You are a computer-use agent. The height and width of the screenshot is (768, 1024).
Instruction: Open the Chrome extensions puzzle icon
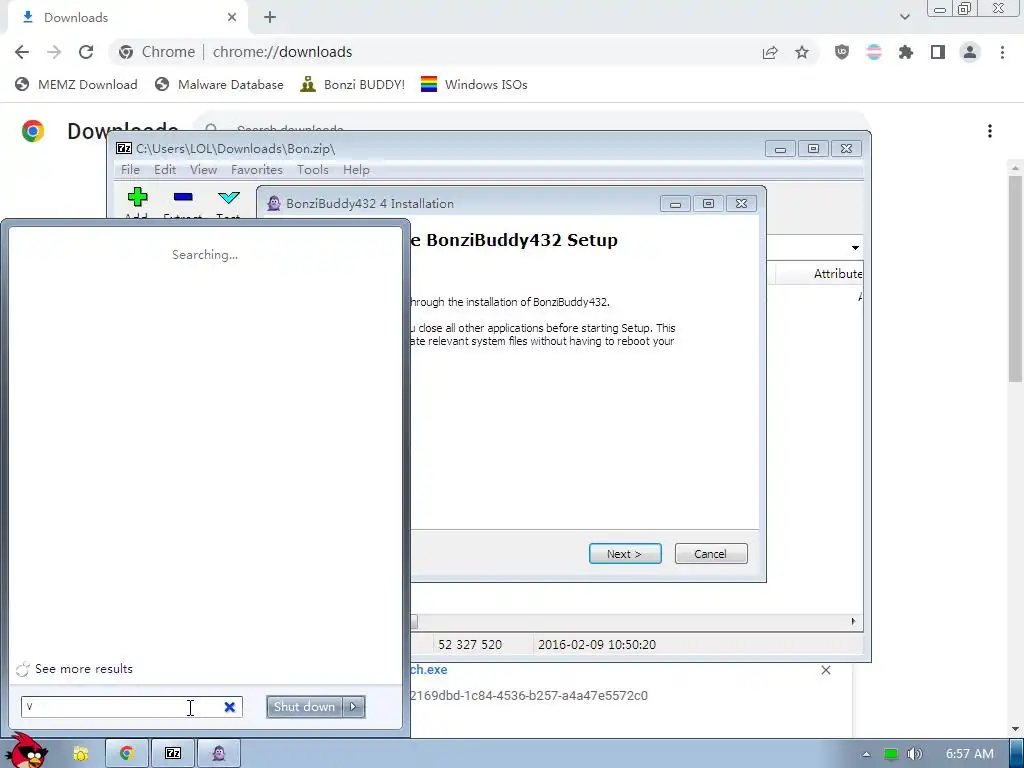pyautogui.click(x=906, y=52)
